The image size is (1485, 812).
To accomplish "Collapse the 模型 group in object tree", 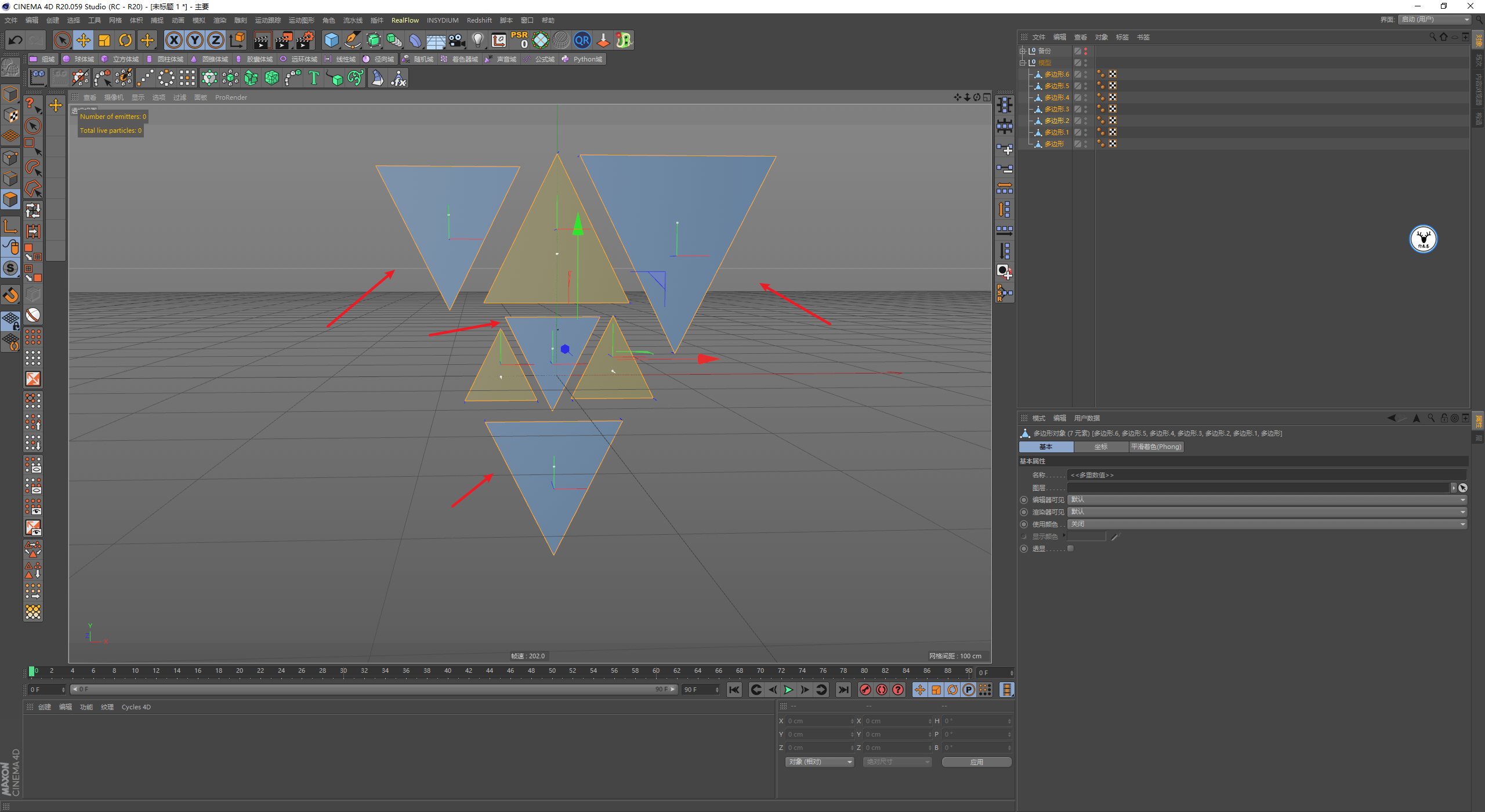I will click(x=1023, y=63).
